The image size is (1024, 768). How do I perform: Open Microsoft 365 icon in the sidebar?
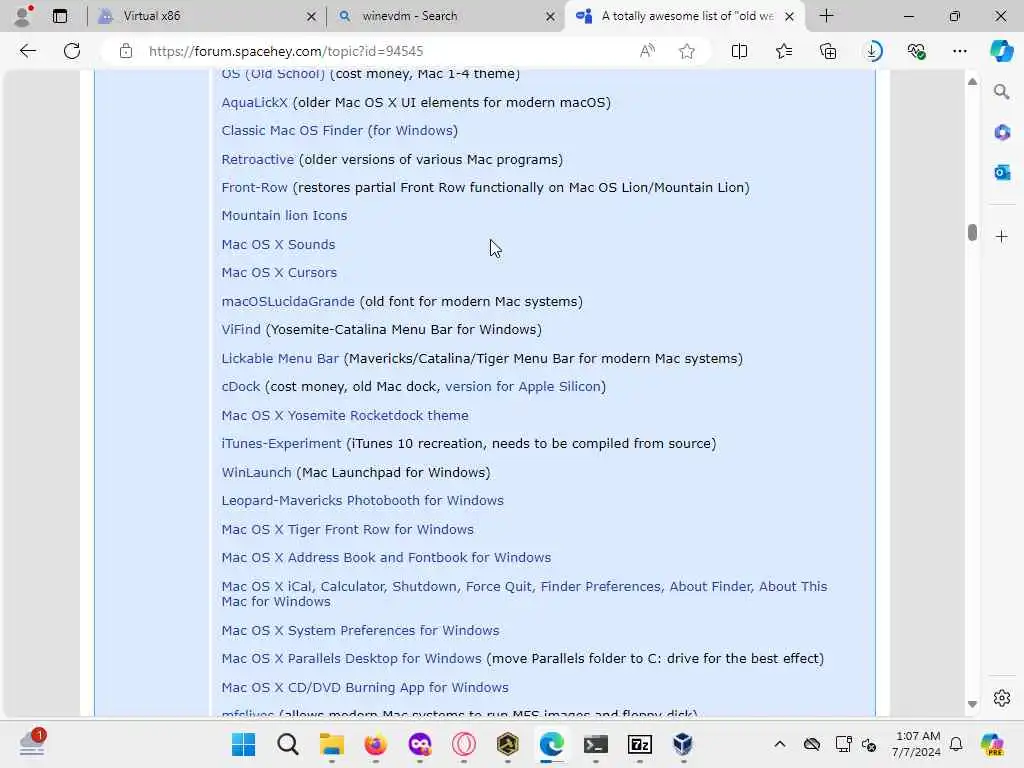click(x=1002, y=133)
